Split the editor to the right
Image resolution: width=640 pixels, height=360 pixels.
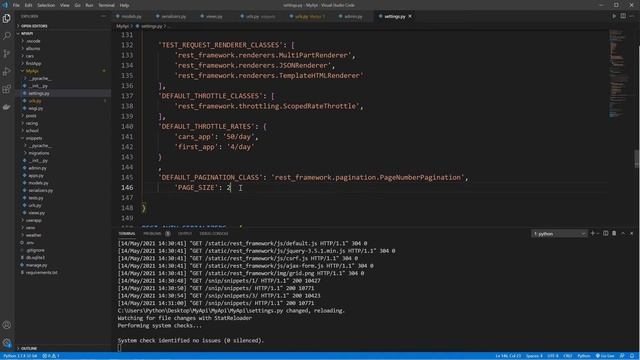pos(623,16)
